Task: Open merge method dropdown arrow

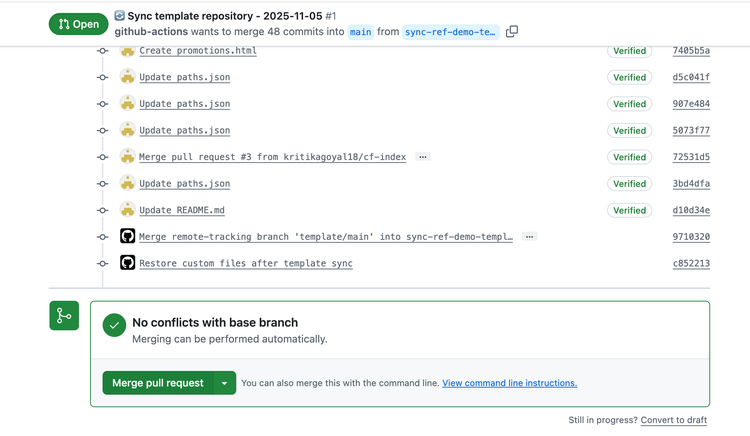Action: click(x=225, y=383)
